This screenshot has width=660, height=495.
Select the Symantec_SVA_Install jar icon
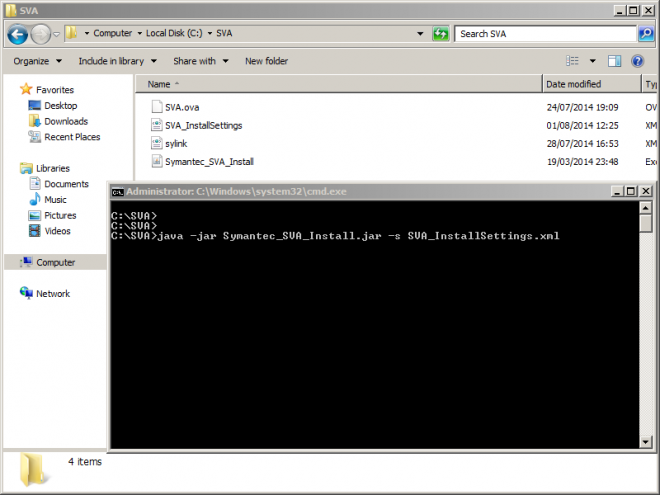pos(157,161)
